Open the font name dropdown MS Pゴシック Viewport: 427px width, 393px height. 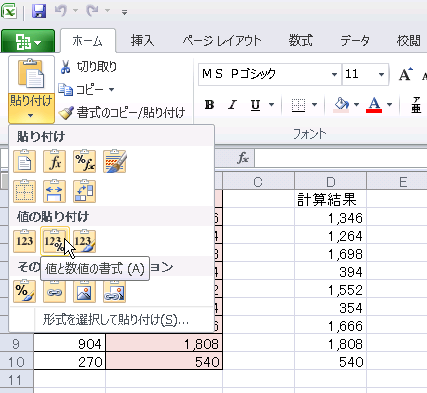334,74
